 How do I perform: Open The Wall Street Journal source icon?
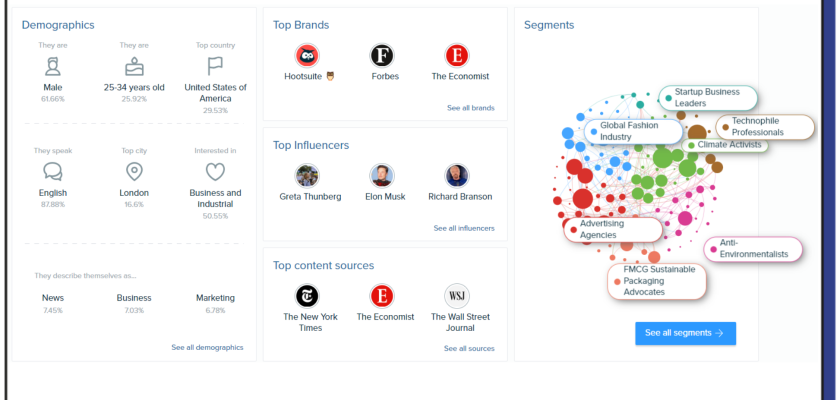click(x=456, y=296)
